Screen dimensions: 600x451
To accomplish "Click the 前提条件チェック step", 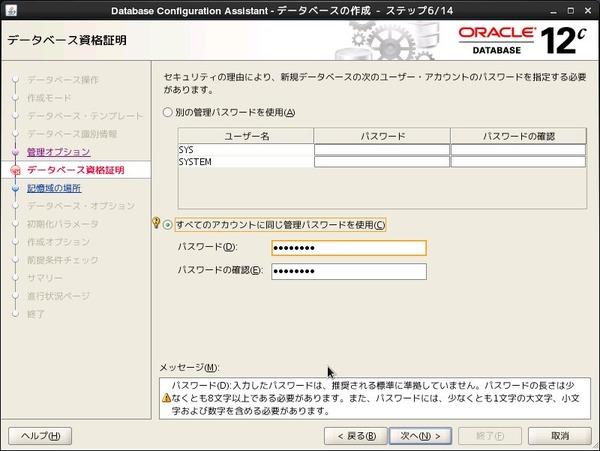I will (63, 260).
